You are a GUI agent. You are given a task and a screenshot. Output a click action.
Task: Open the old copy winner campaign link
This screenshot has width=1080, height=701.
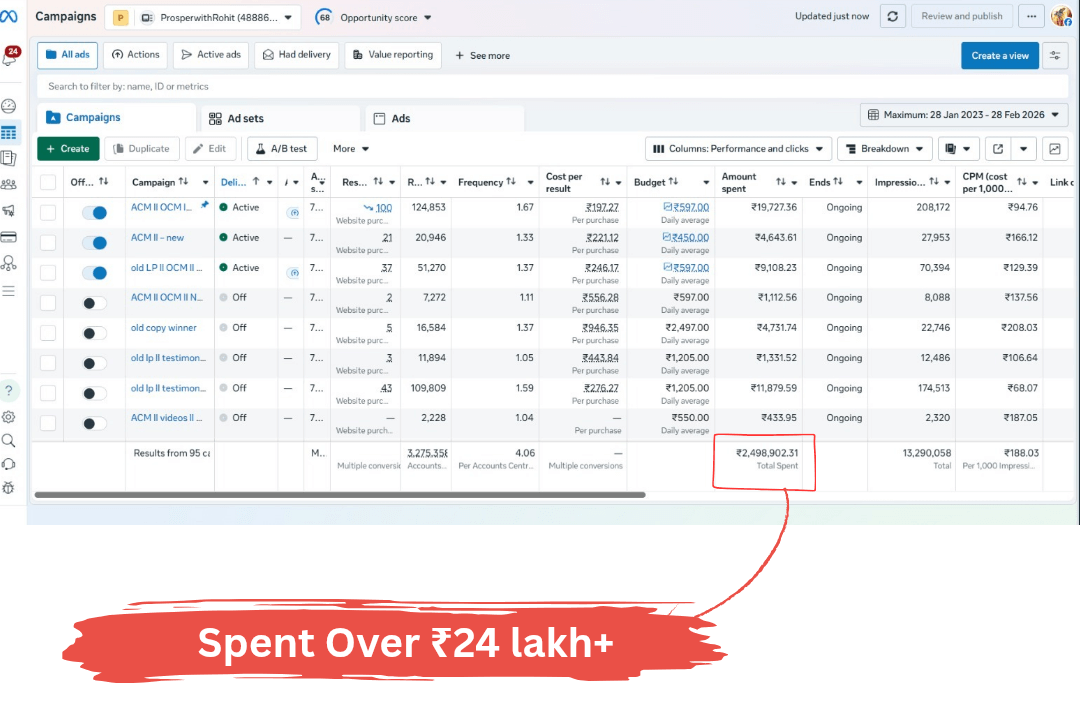164,328
